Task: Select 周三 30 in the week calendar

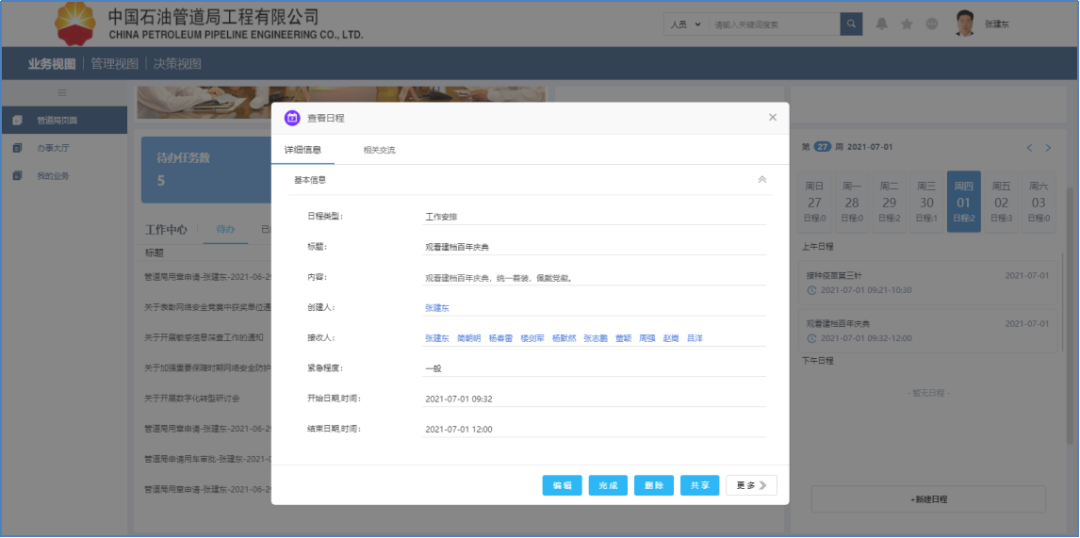Action: point(926,202)
